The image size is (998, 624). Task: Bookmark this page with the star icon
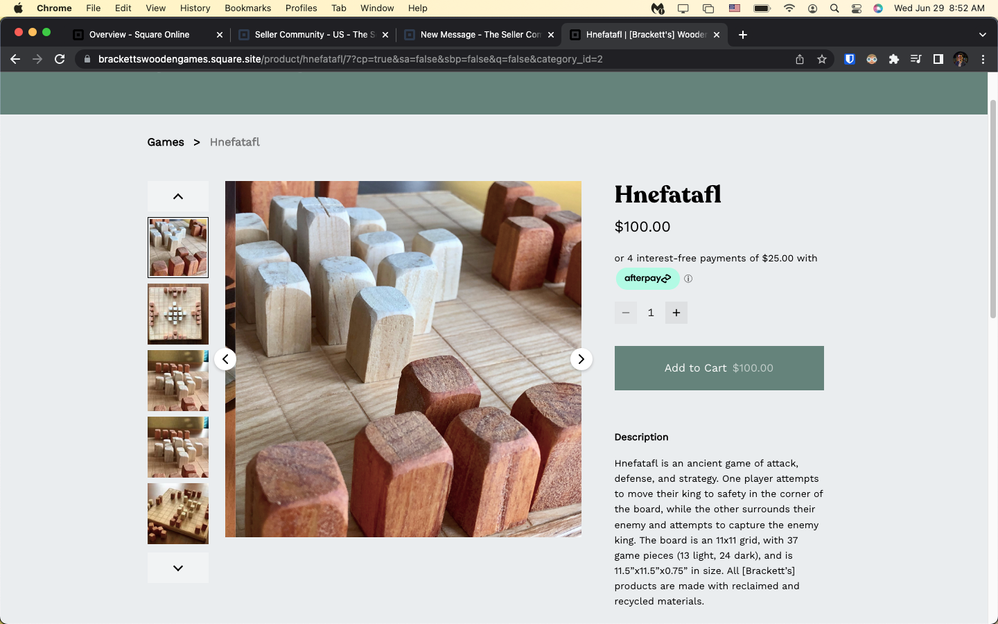coord(822,59)
